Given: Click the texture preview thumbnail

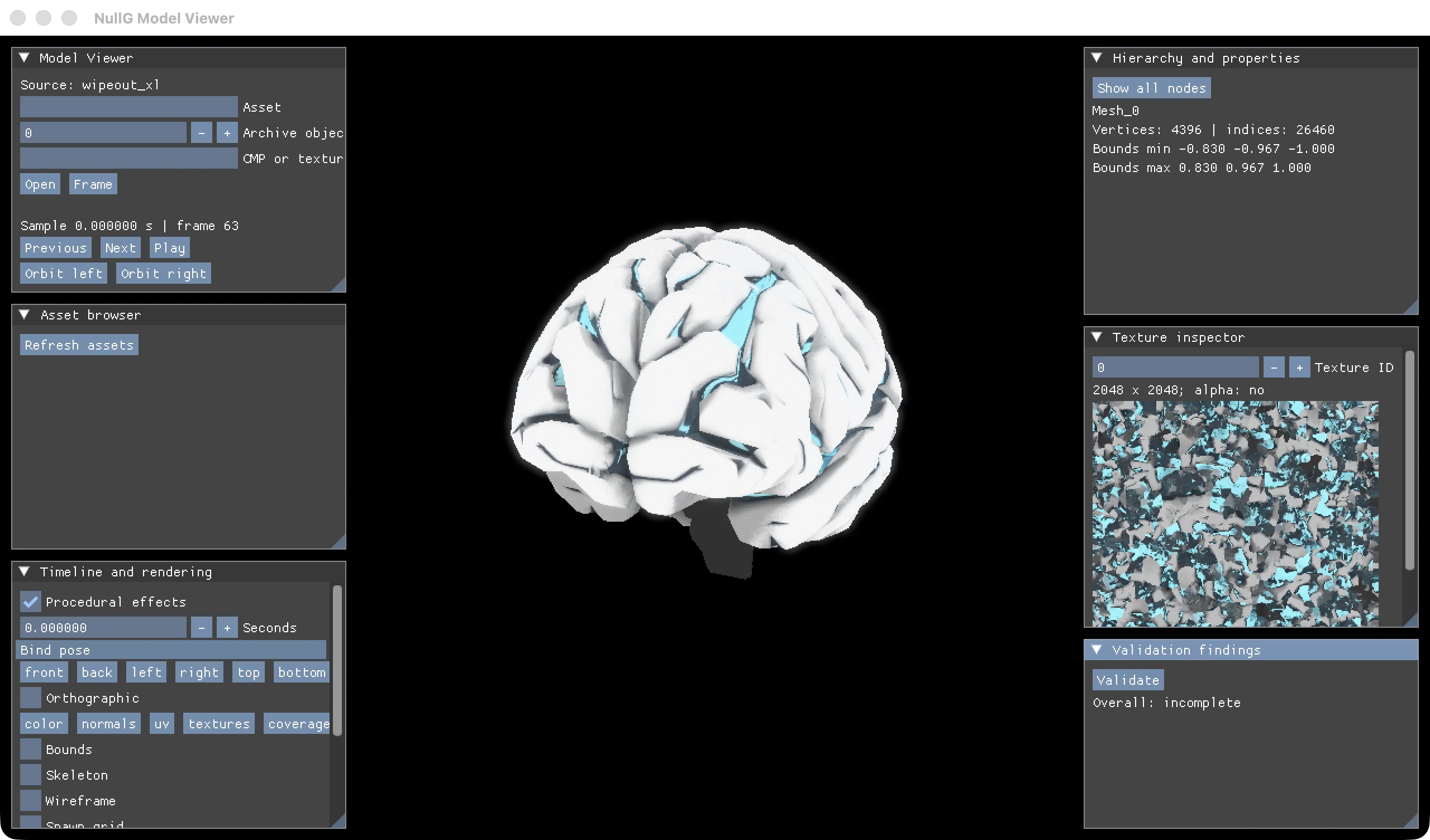Looking at the screenshot, I should (1236, 514).
